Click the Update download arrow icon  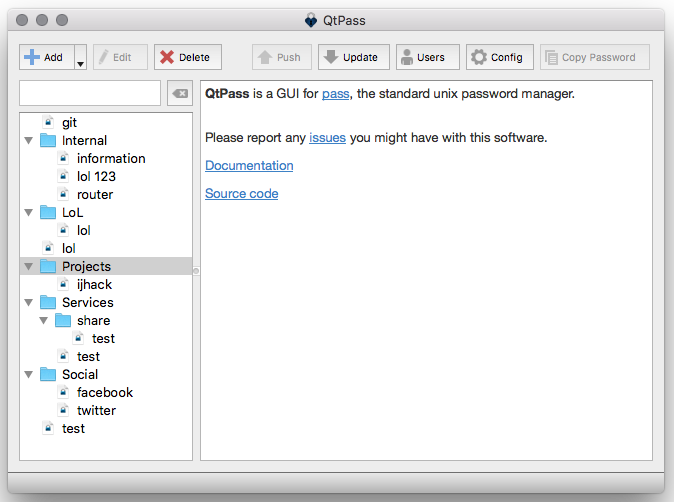(331, 57)
